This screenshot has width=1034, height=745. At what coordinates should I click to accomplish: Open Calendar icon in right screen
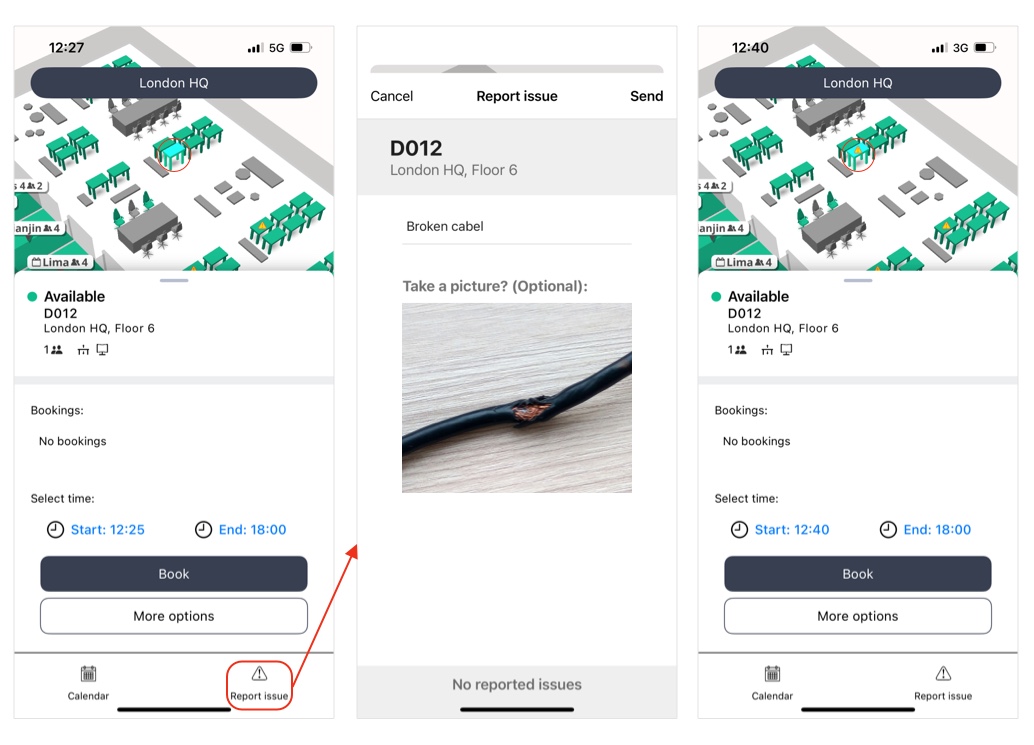pos(772,674)
